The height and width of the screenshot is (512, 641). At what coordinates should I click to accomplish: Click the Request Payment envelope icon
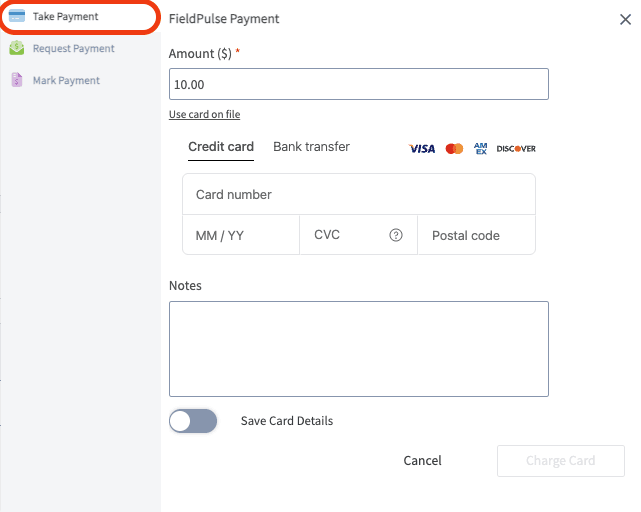click(x=17, y=48)
